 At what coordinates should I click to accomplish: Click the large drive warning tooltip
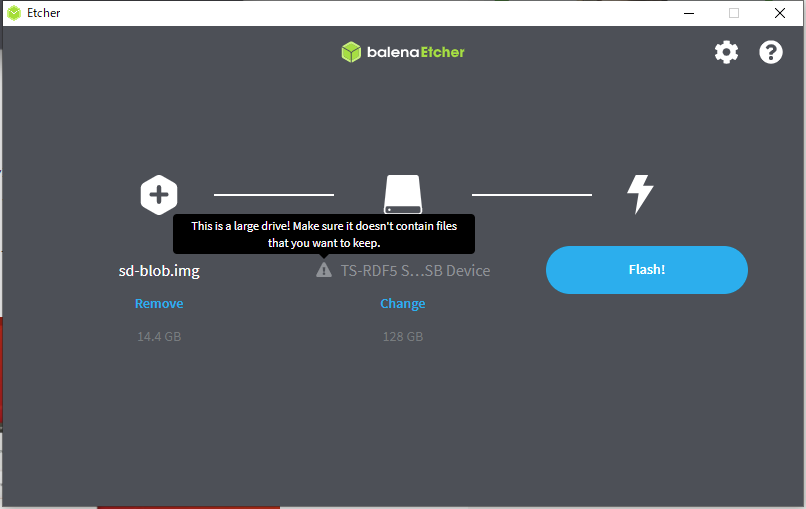click(x=324, y=234)
